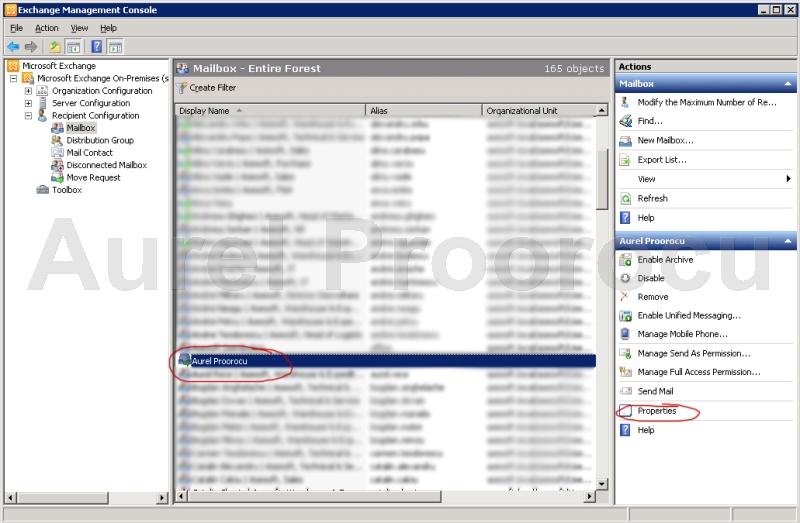
Task: Collapse the Recipient Configuration node
Action: 29,116
